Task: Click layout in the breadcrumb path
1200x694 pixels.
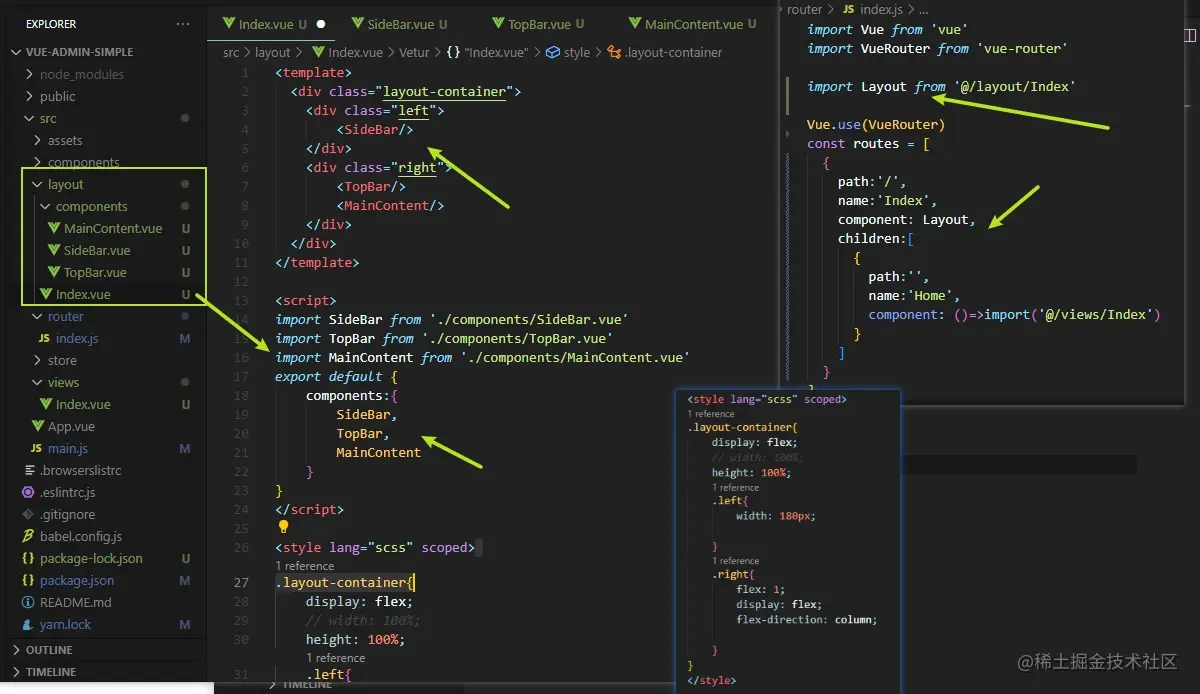Action: click(x=272, y=52)
